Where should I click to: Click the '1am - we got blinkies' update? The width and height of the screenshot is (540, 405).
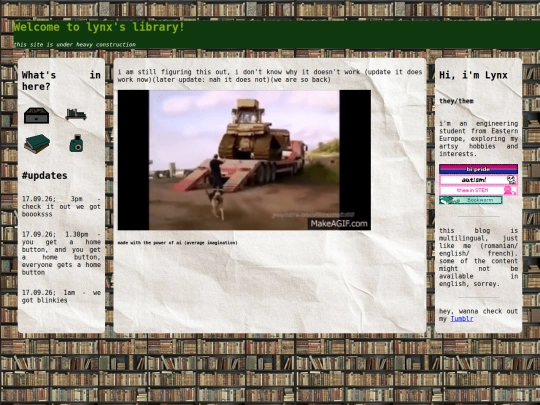pos(61,297)
